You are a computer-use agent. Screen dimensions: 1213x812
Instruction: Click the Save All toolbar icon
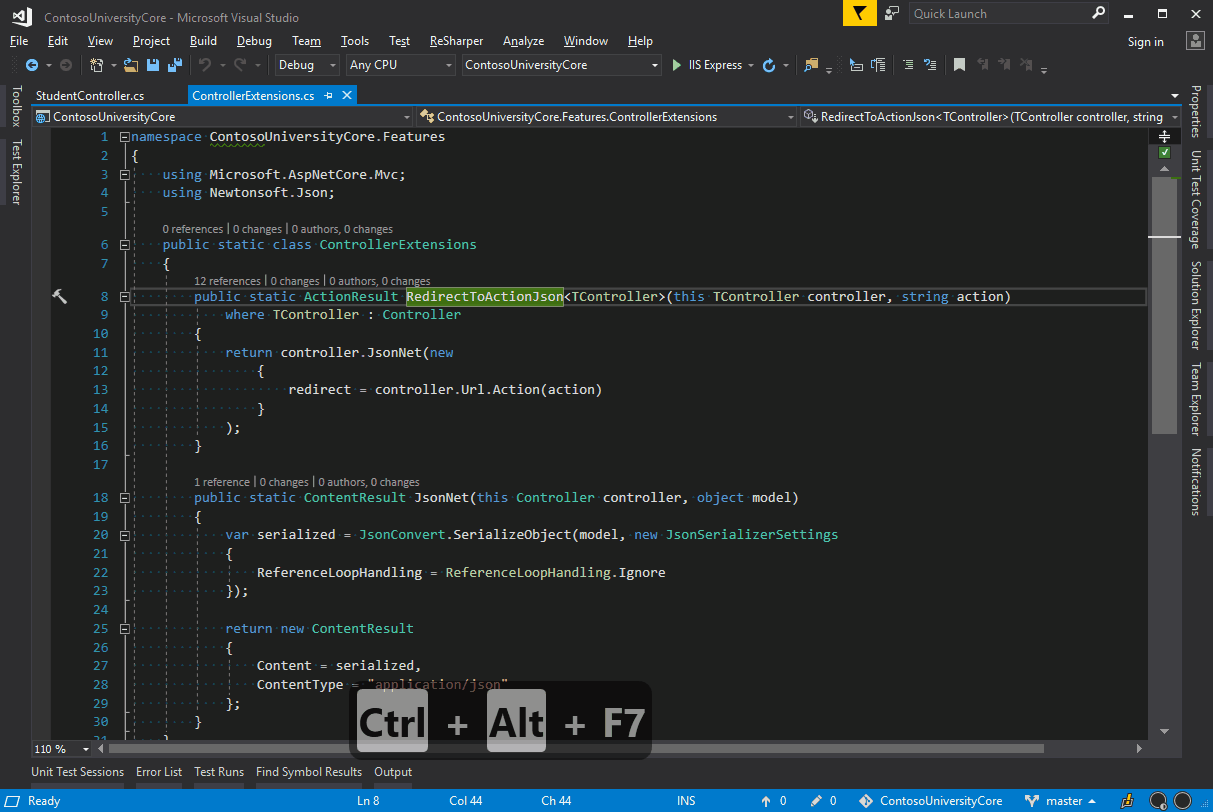point(175,65)
